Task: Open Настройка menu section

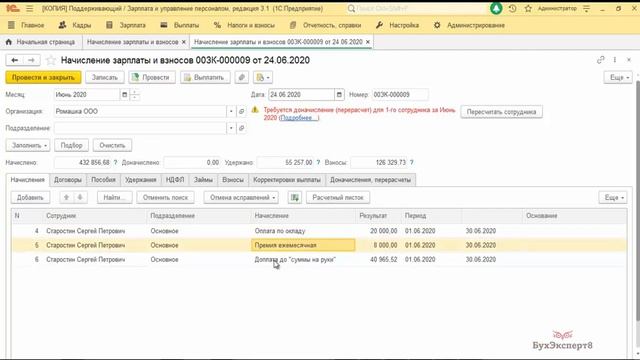Action: 397,25
